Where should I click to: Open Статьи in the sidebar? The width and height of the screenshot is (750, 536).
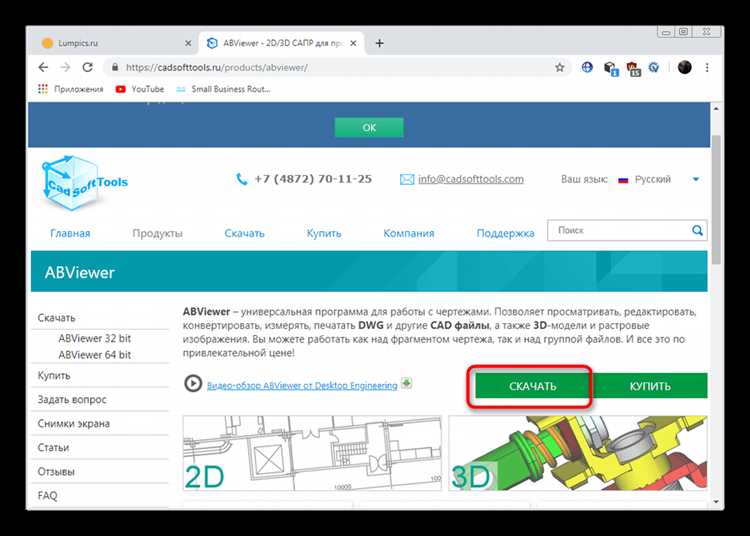pyautogui.click(x=53, y=448)
